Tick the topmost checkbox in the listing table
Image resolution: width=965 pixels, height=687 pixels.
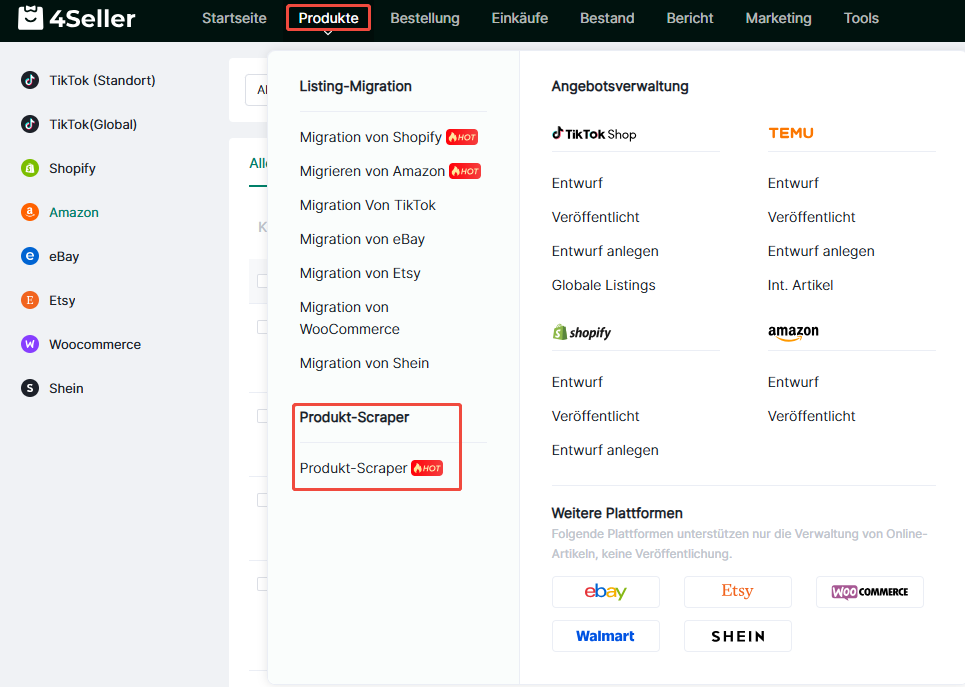click(262, 281)
